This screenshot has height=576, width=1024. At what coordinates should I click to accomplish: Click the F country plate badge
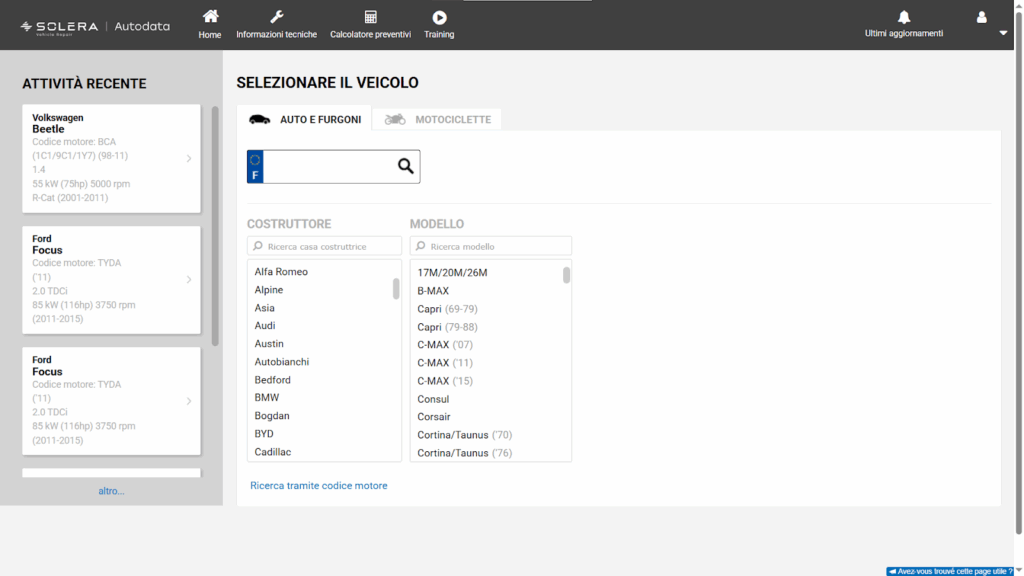[255, 167]
